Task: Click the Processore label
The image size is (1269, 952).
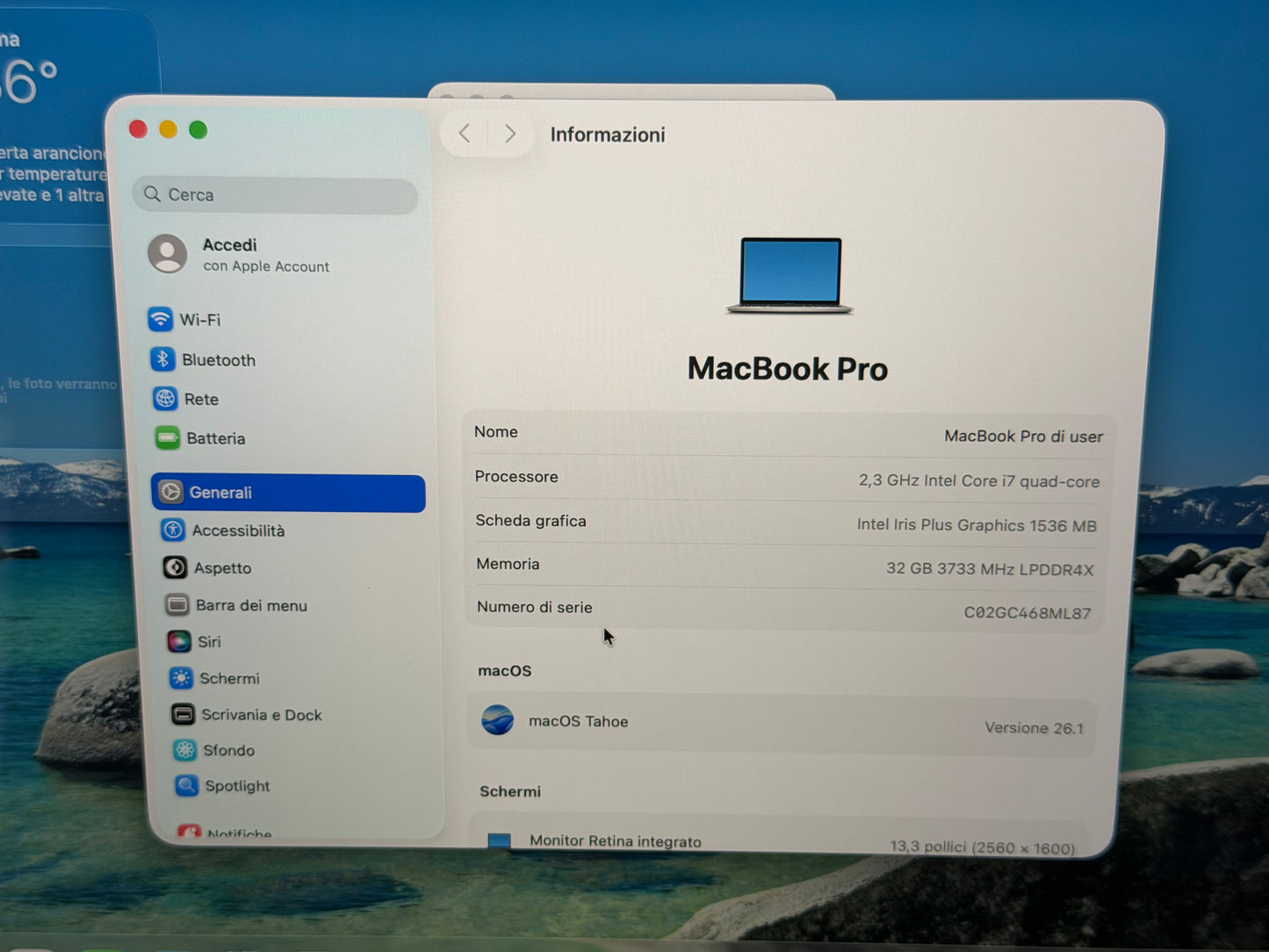Action: (x=516, y=476)
